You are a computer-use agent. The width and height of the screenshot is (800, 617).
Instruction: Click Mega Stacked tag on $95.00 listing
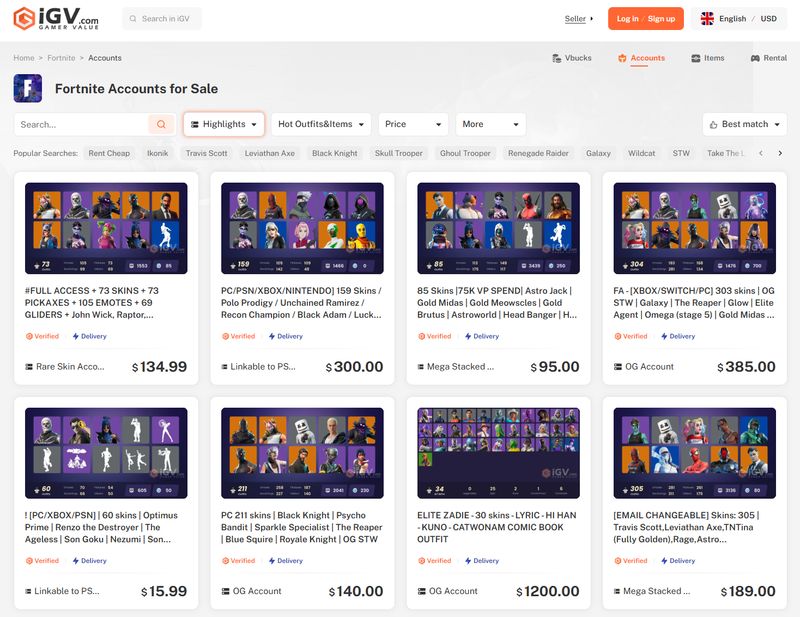[x=456, y=367]
